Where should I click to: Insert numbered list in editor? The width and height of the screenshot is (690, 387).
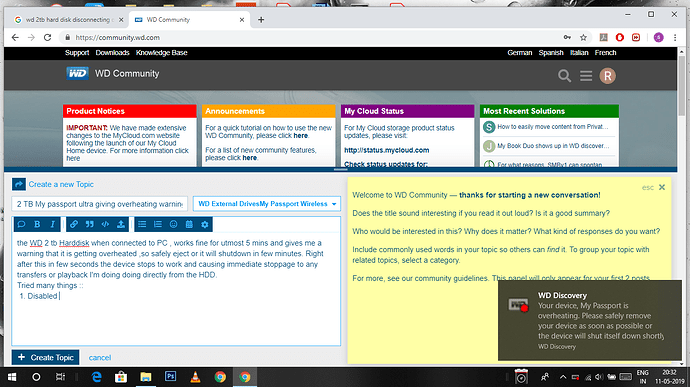click(x=158, y=225)
